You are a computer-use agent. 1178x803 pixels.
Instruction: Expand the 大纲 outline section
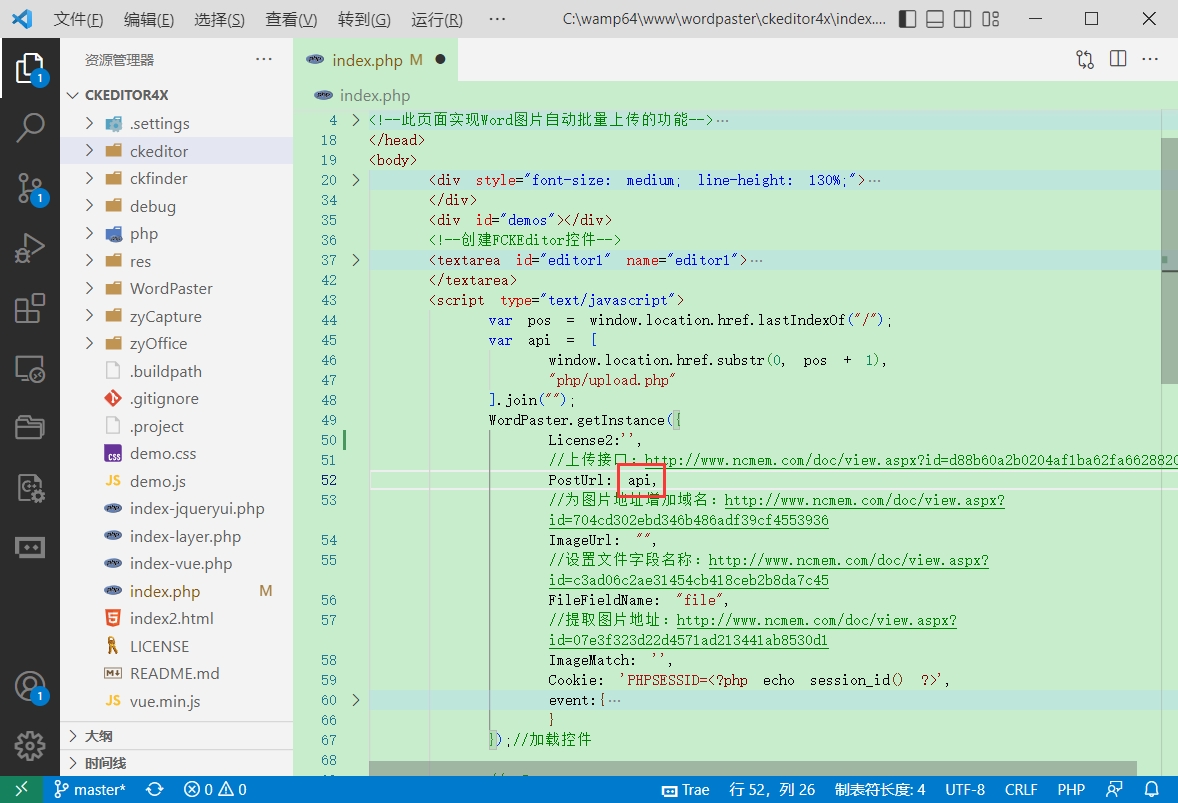tap(98, 735)
